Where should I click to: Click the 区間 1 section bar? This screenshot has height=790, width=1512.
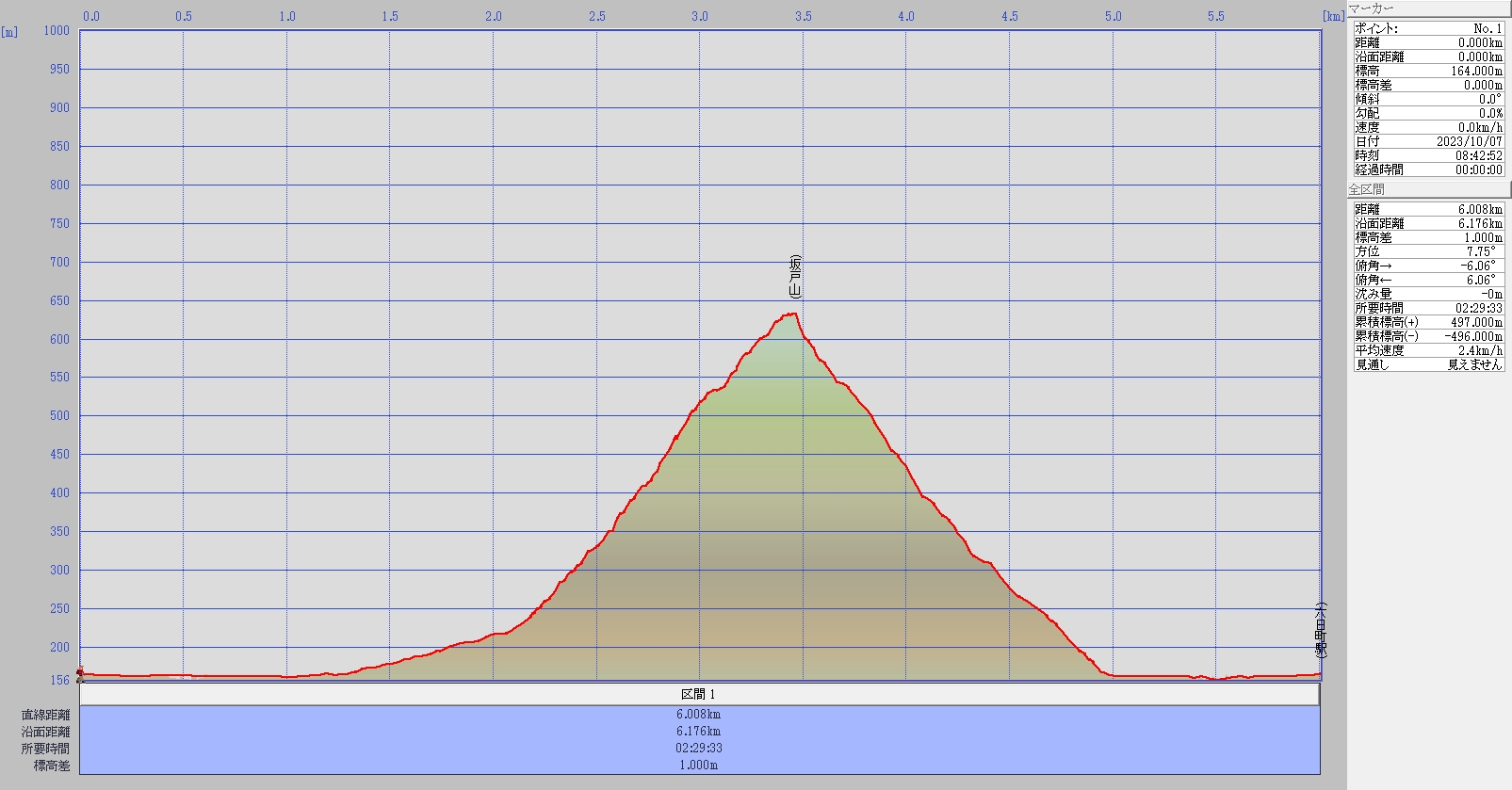coord(699,694)
